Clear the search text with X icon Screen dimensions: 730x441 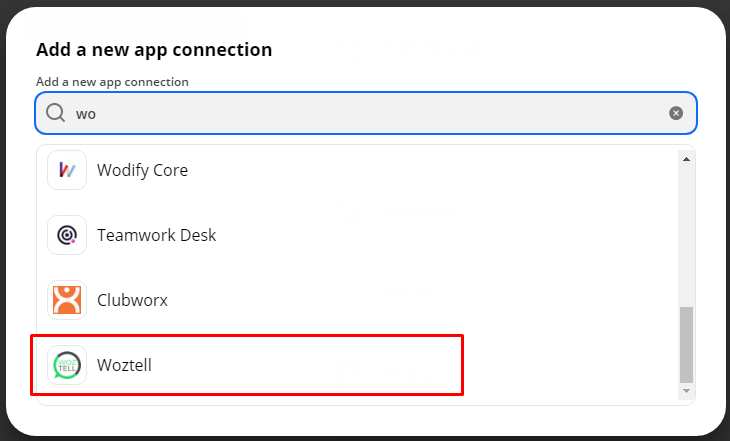(676, 113)
